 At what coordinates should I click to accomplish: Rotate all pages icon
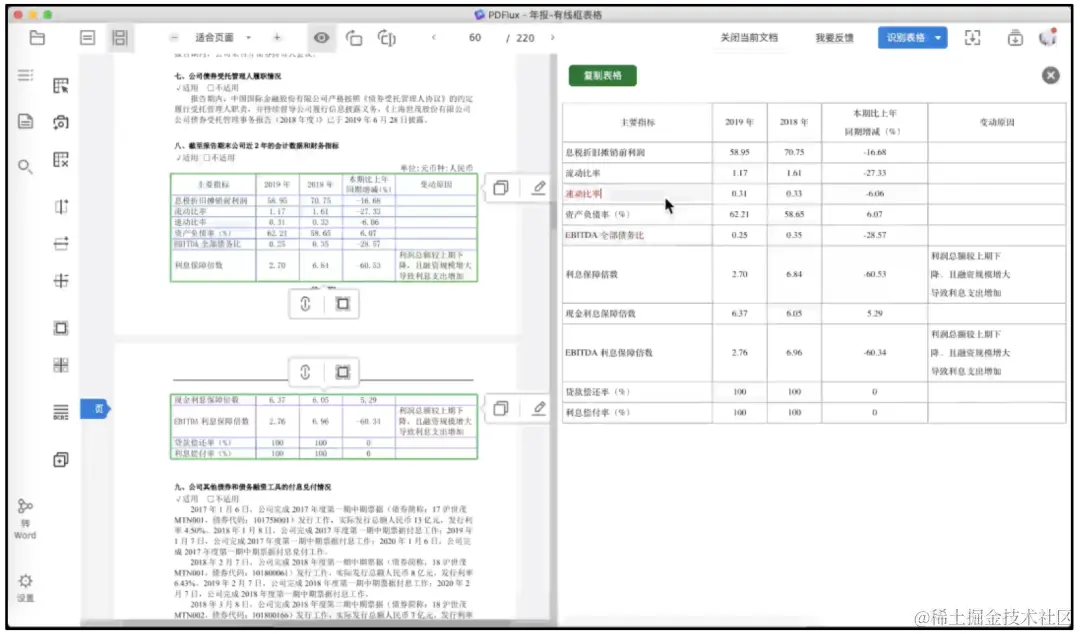(387, 38)
